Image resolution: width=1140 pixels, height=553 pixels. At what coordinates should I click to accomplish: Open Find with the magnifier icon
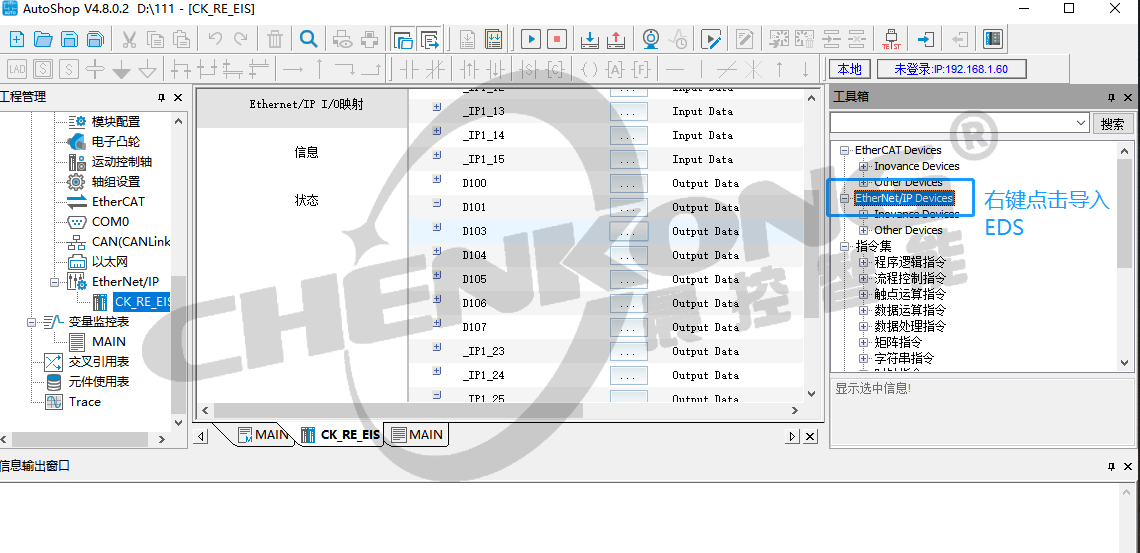pos(309,39)
